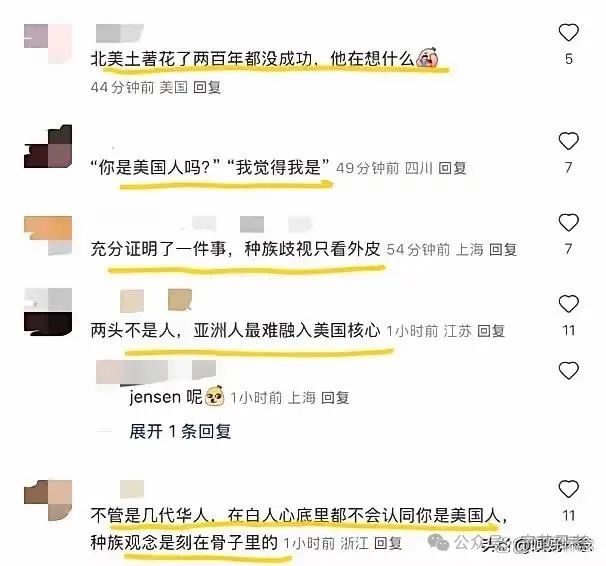Heart the jensen reply comment

[569, 371]
